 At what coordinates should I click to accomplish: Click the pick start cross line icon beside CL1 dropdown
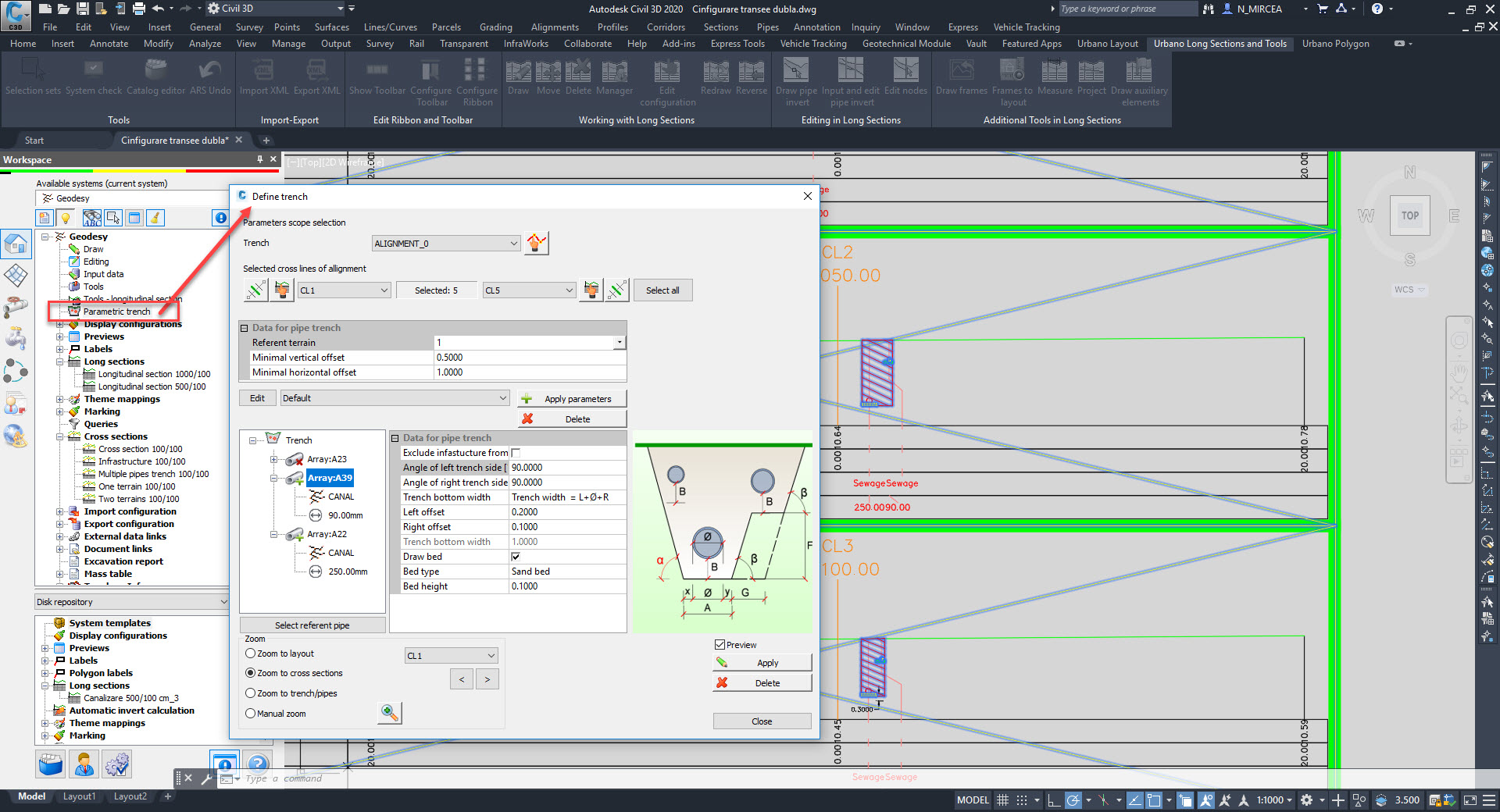point(282,290)
